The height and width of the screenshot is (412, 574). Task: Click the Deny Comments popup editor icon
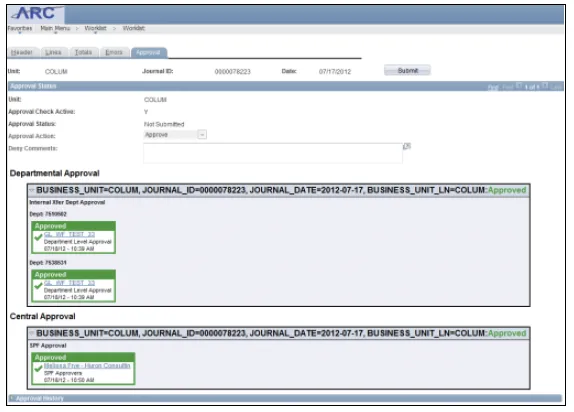pos(407,146)
